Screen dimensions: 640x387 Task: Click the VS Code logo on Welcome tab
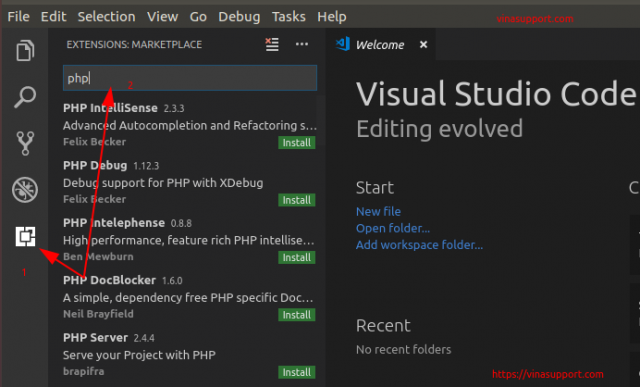click(x=342, y=44)
